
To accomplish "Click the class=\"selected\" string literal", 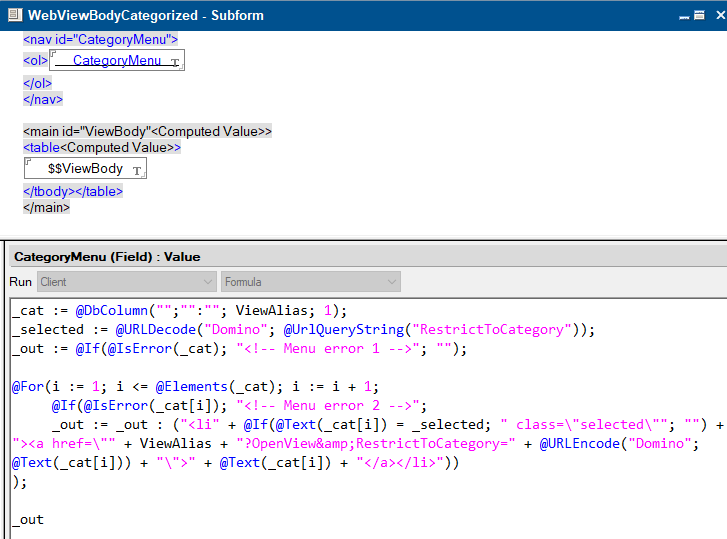I will 583,425.
